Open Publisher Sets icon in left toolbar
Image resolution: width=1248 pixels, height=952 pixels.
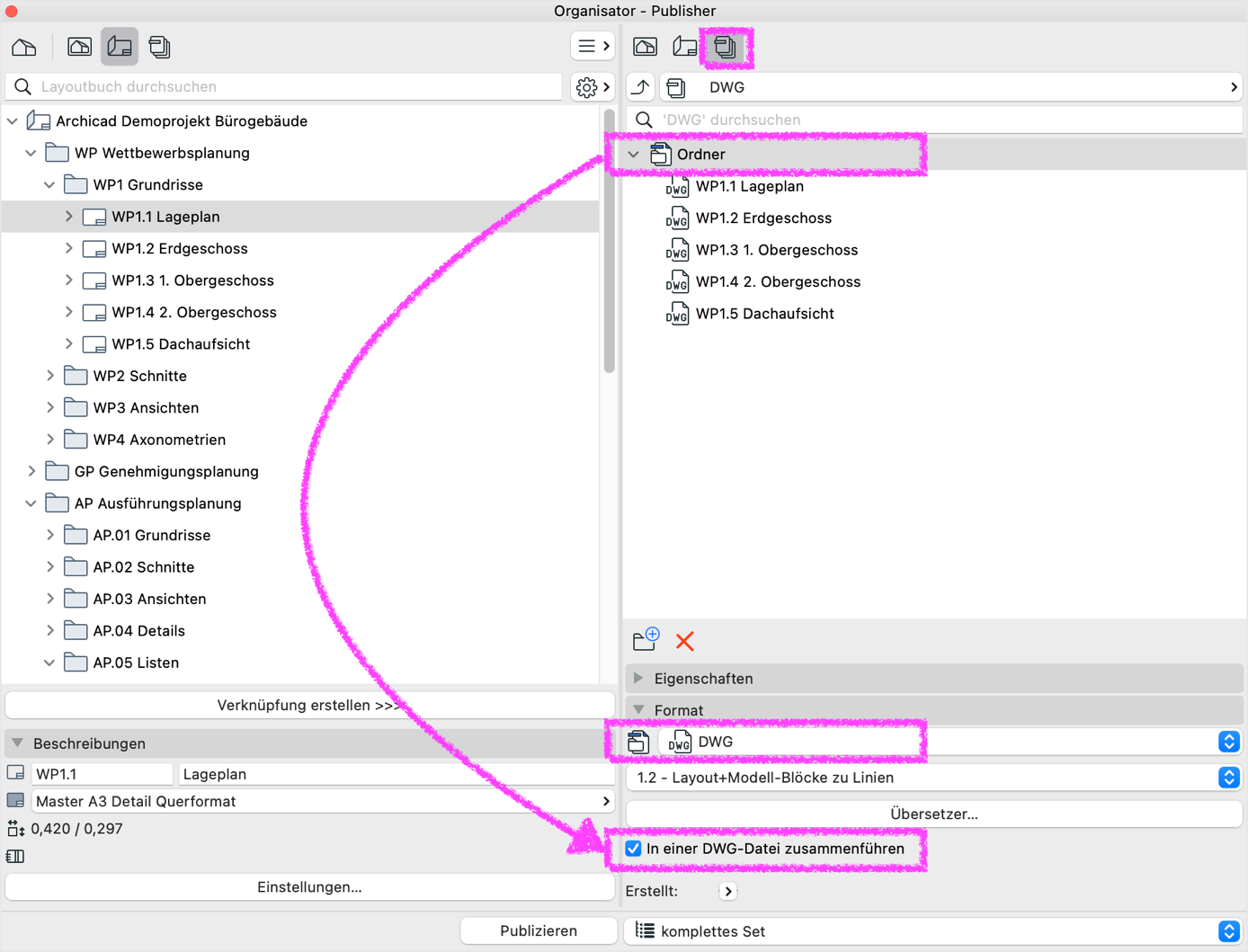click(160, 47)
